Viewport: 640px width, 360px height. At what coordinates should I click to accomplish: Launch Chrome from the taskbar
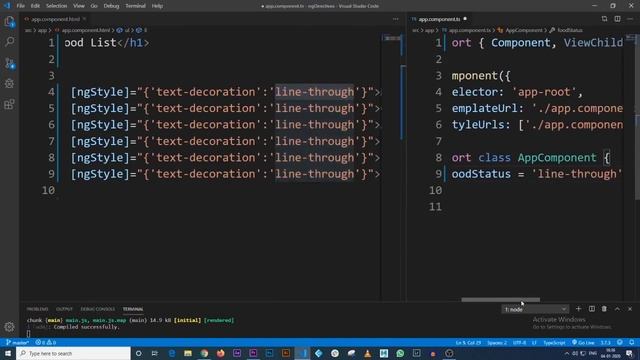tap(204, 353)
